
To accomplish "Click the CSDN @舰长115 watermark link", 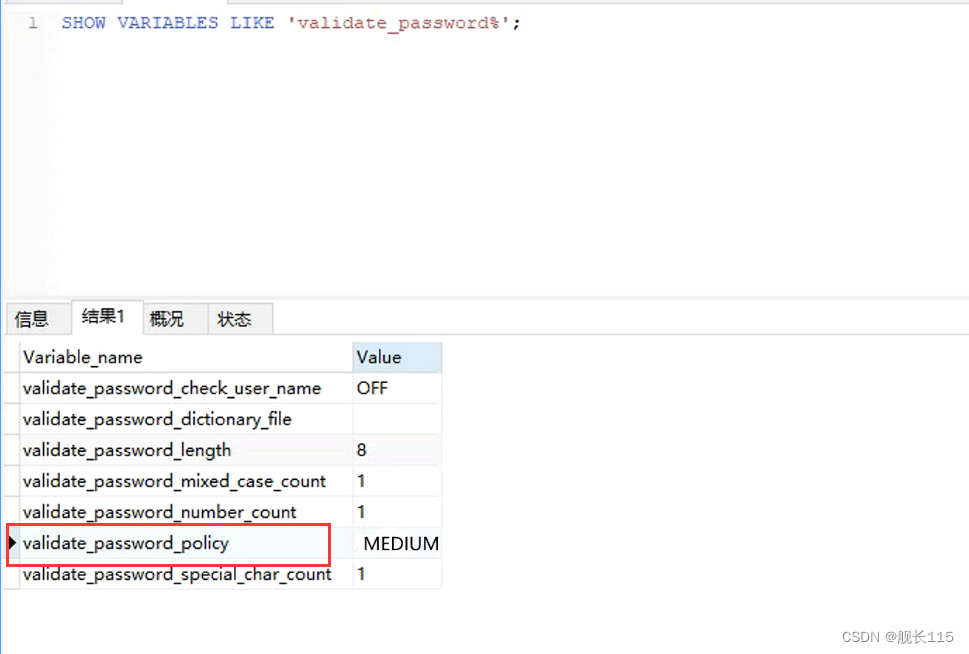I will [897, 636].
